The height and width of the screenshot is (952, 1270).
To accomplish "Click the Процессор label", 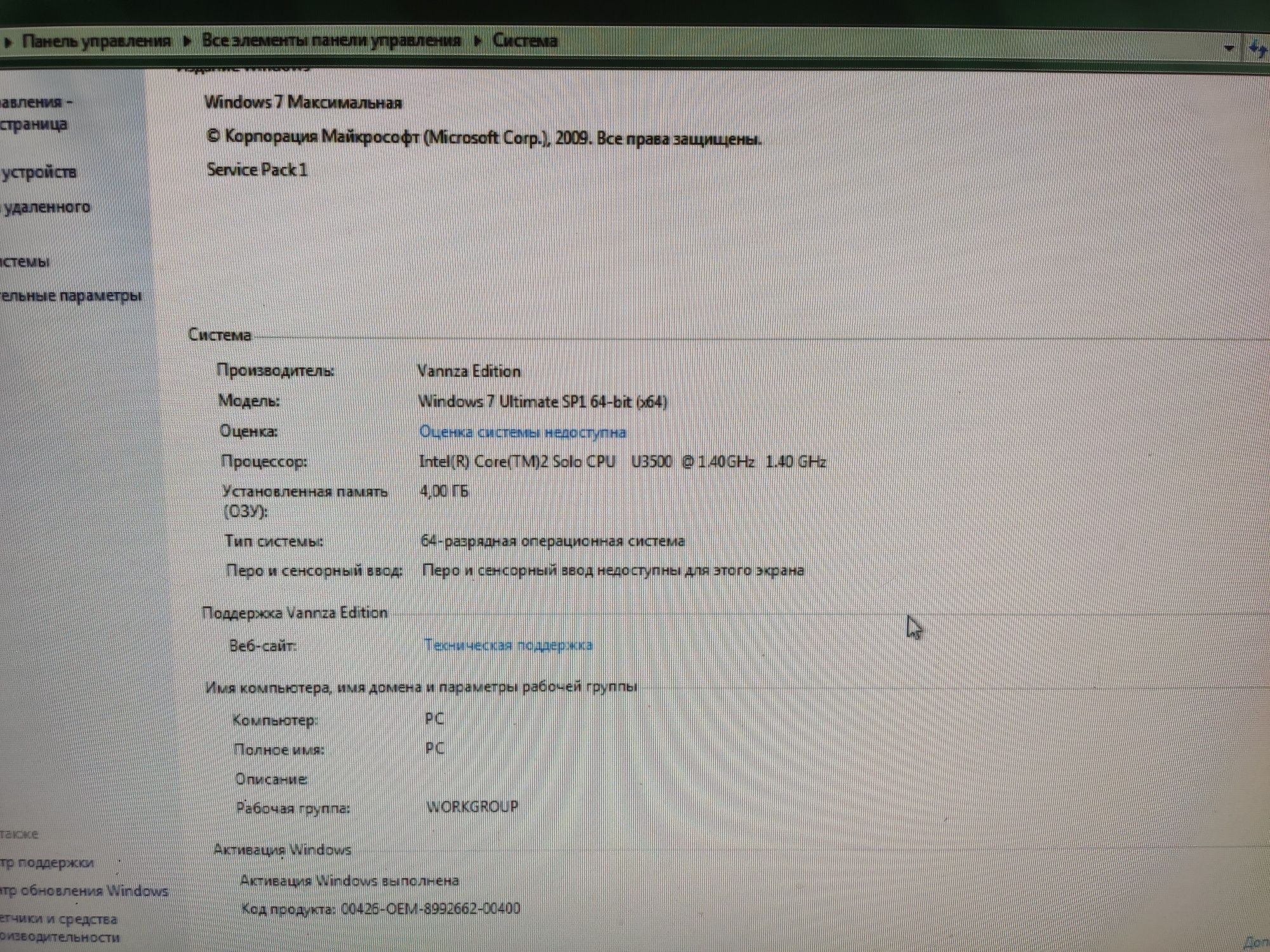I will (264, 461).
